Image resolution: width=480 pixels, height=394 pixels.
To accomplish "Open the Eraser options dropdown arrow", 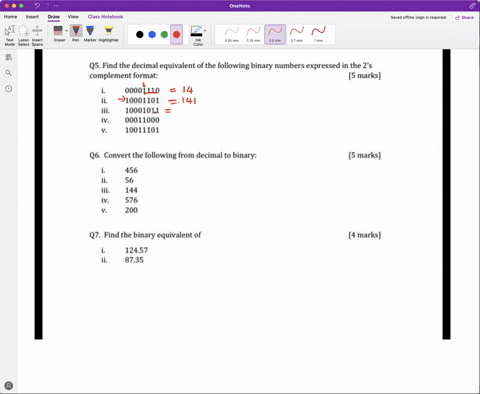I will pyautogui.click(x=66, y=31).
